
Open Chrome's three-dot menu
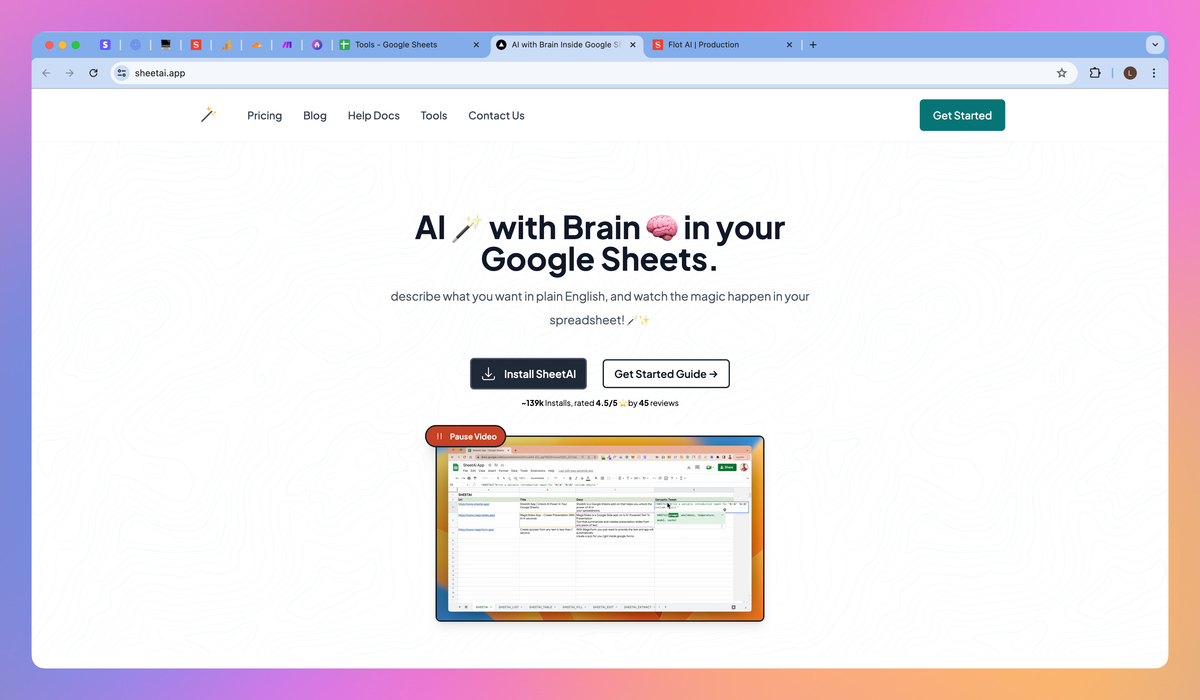coord(1154,73)
